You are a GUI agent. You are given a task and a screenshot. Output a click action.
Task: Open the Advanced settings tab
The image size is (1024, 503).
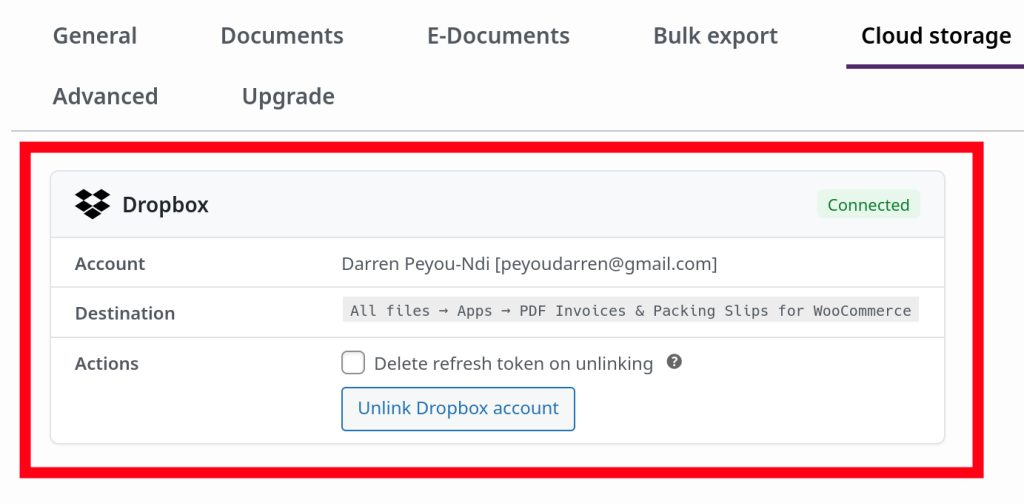[105, 96]
